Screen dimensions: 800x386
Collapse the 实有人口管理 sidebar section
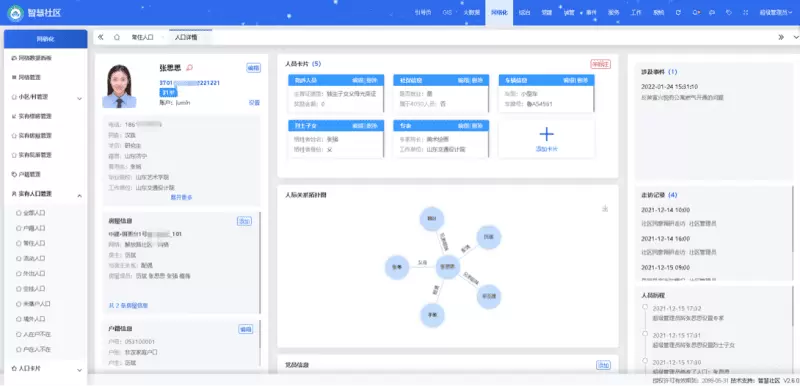pyautogui.click(x=46, y=194)
